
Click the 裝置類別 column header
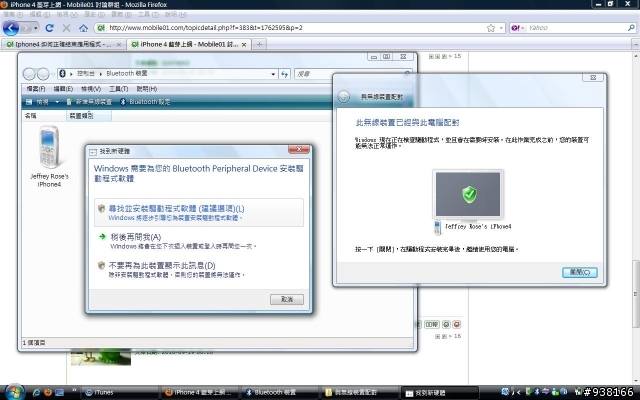89,116
